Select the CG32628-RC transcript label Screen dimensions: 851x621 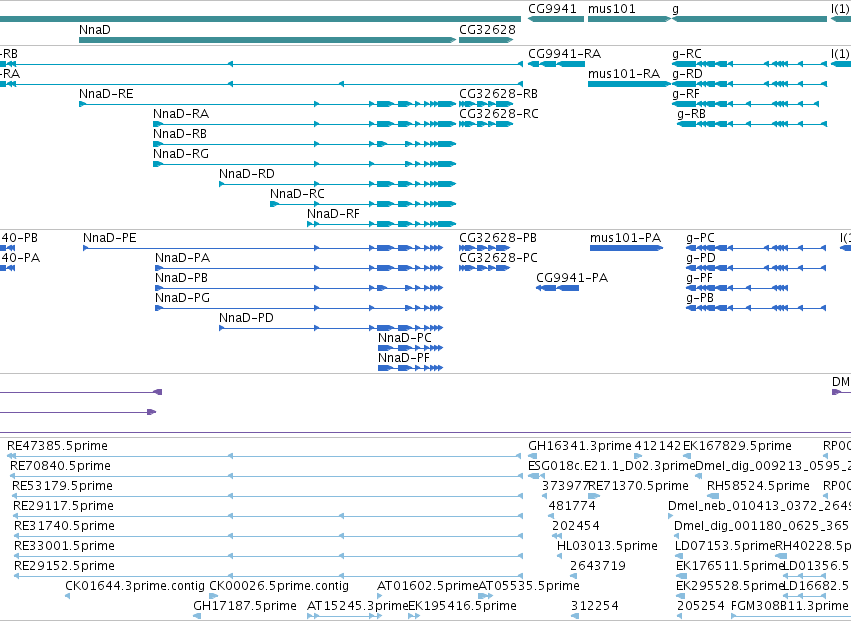tap(499, 114)
